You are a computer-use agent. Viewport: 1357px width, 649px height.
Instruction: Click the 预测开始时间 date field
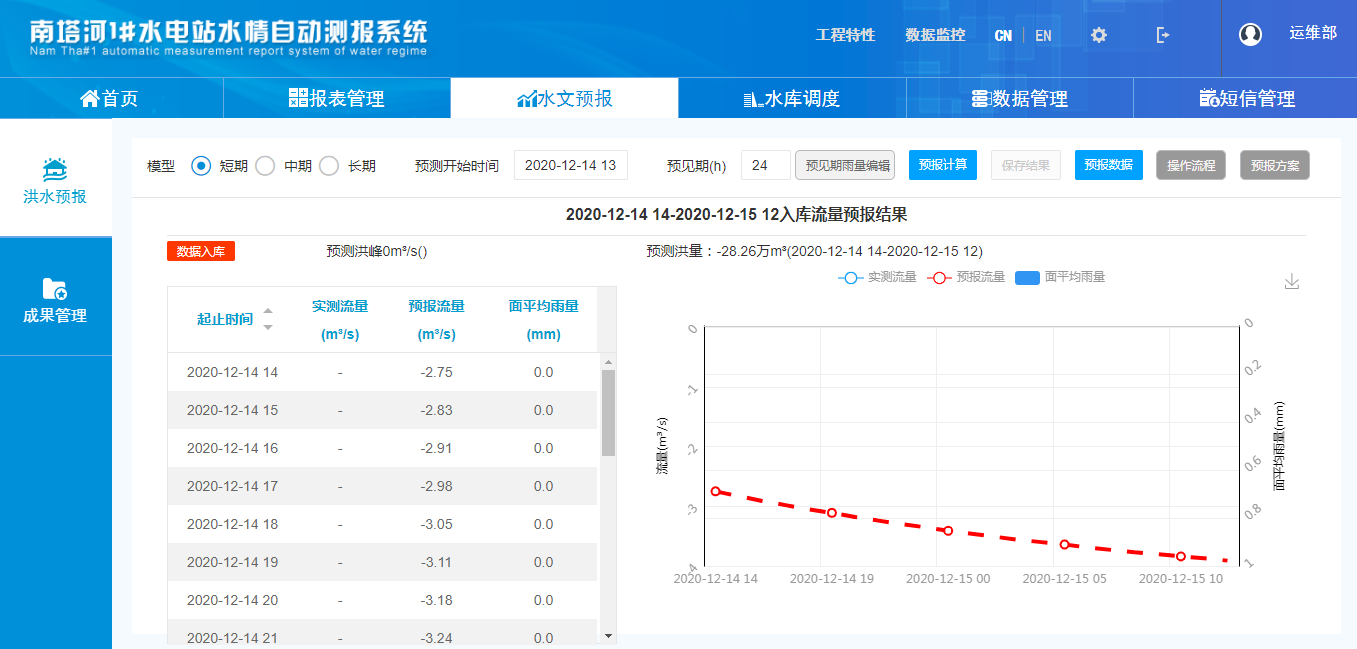coord(571,165)
